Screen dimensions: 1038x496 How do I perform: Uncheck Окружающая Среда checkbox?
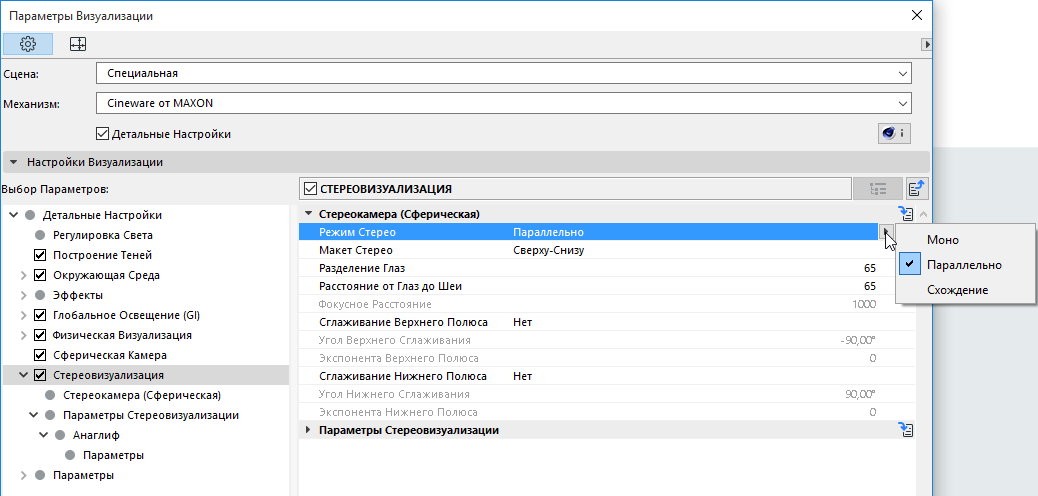[40, 275]
